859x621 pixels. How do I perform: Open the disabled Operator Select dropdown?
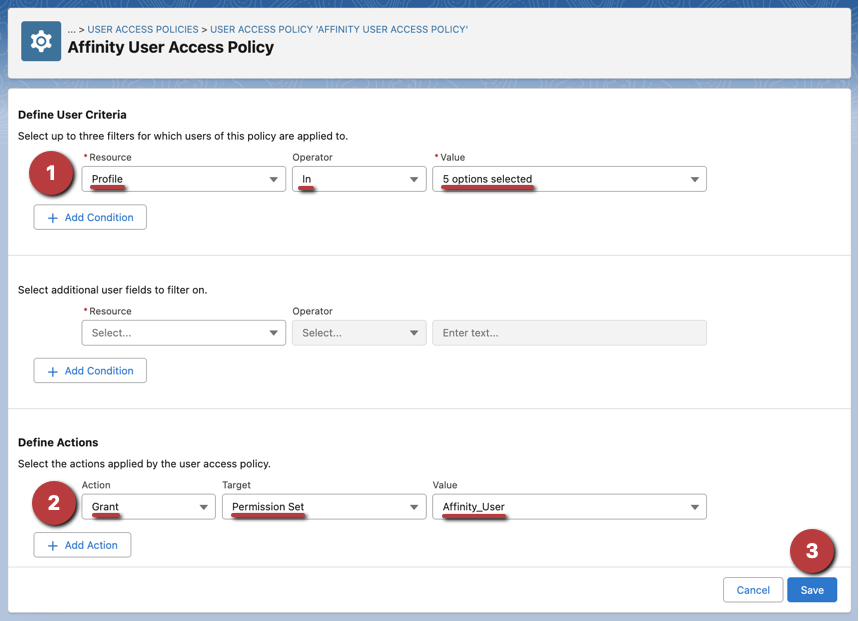[359, 333]
